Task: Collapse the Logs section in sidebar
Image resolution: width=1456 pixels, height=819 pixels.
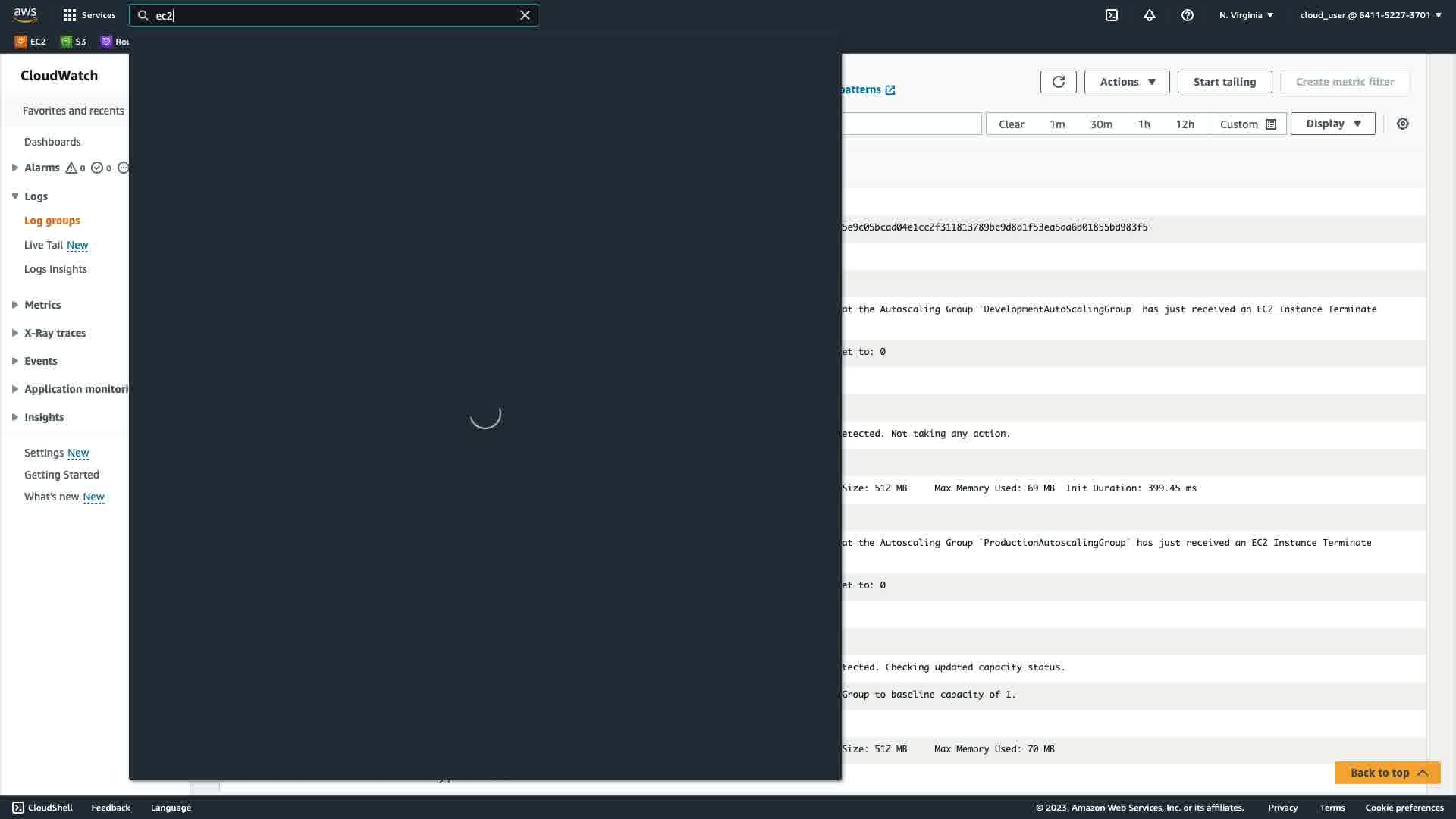Action: tap(15, 196)
